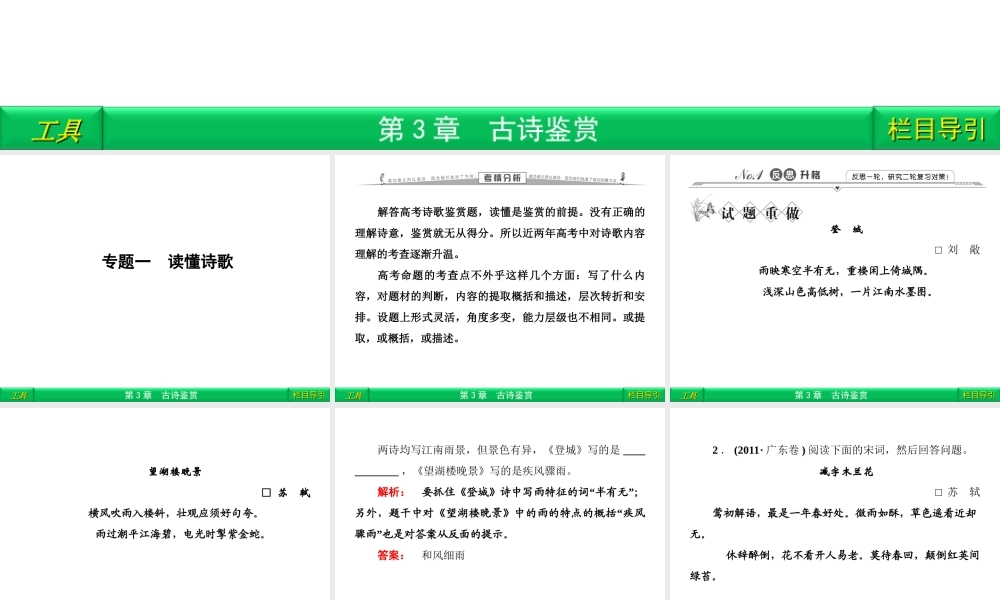Select the line 雨映寒空半有无

point(844,271)
